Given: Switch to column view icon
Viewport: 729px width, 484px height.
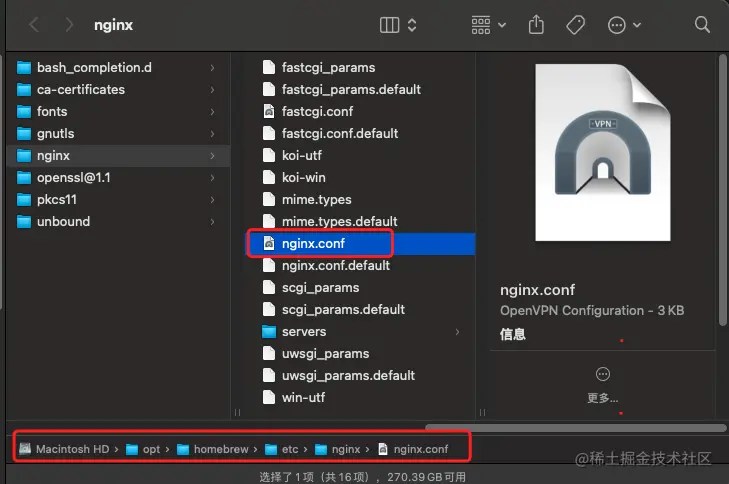Looking at the screenshot, I should (389, 25).
